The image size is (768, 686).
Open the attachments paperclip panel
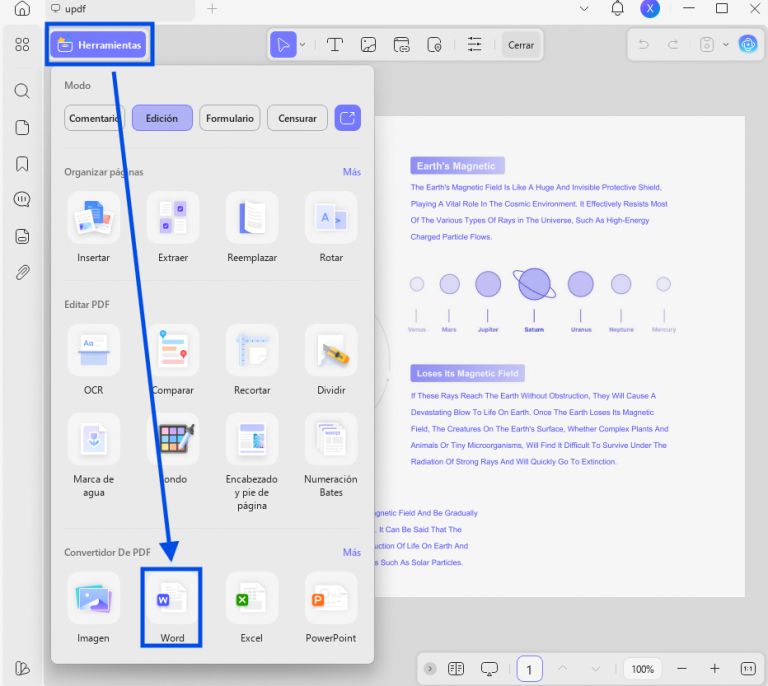[x=22, y=272]
